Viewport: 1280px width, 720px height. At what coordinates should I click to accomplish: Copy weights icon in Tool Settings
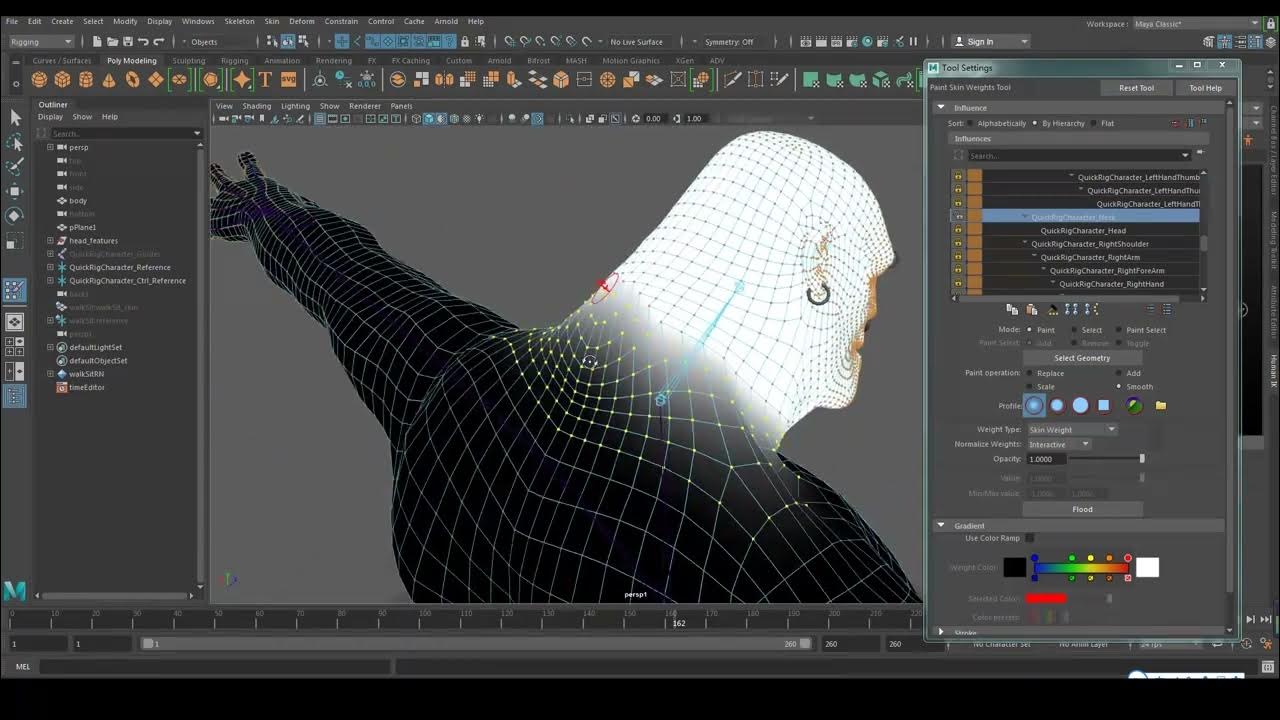click(x=1011, y=310)
